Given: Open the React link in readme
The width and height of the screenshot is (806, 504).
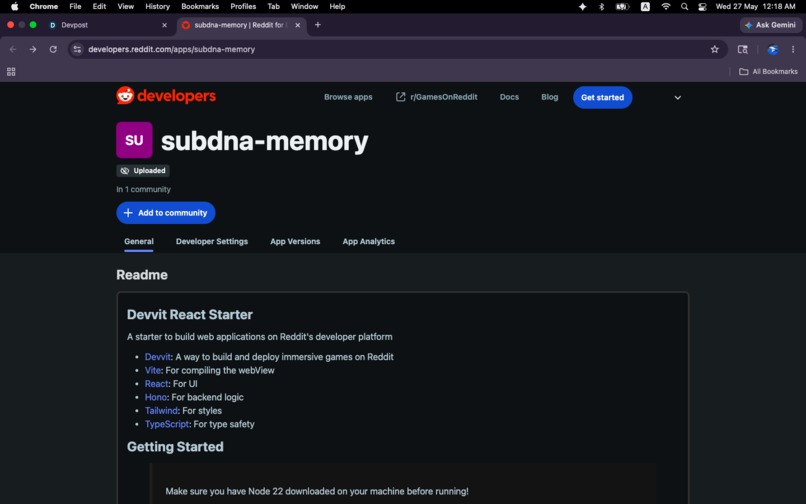Looking at the screenshot, I should click(156, 384).
